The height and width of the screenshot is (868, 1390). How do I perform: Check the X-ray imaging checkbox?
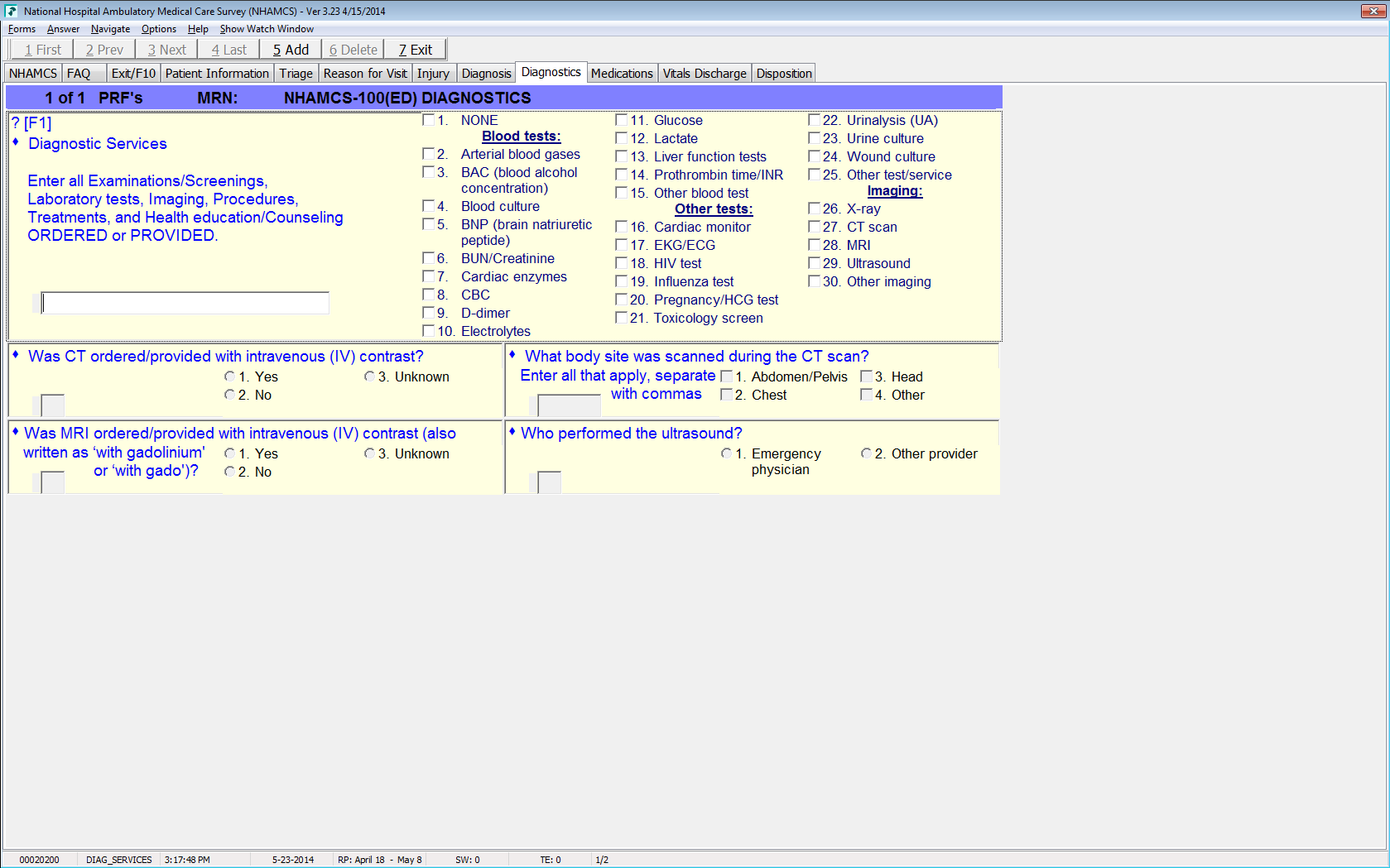coord(815,209)
